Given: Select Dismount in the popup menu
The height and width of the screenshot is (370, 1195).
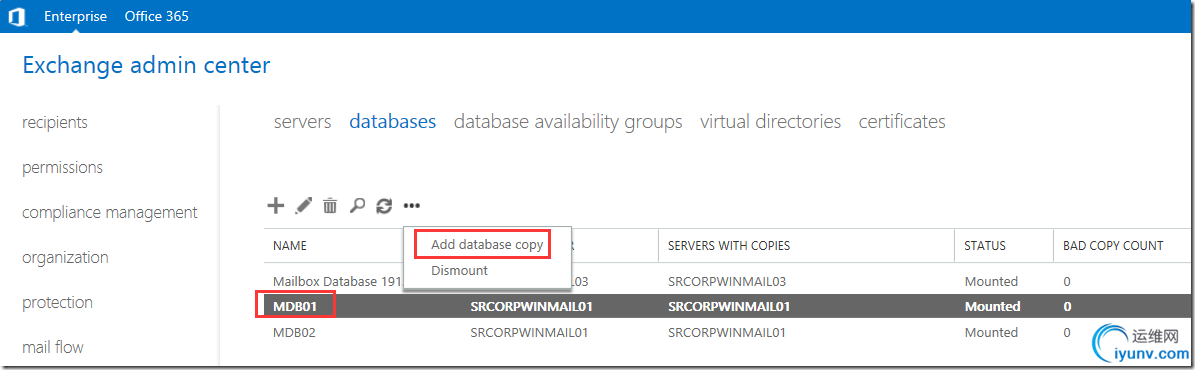Looking at the screenshot, I should [x=460, y=270].
